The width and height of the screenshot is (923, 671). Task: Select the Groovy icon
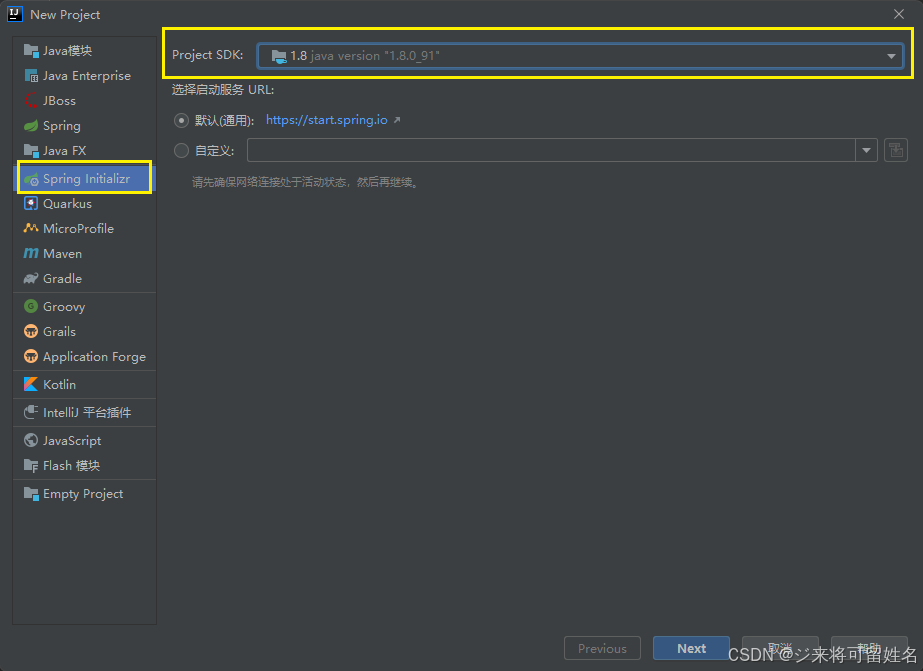(31, 307)
